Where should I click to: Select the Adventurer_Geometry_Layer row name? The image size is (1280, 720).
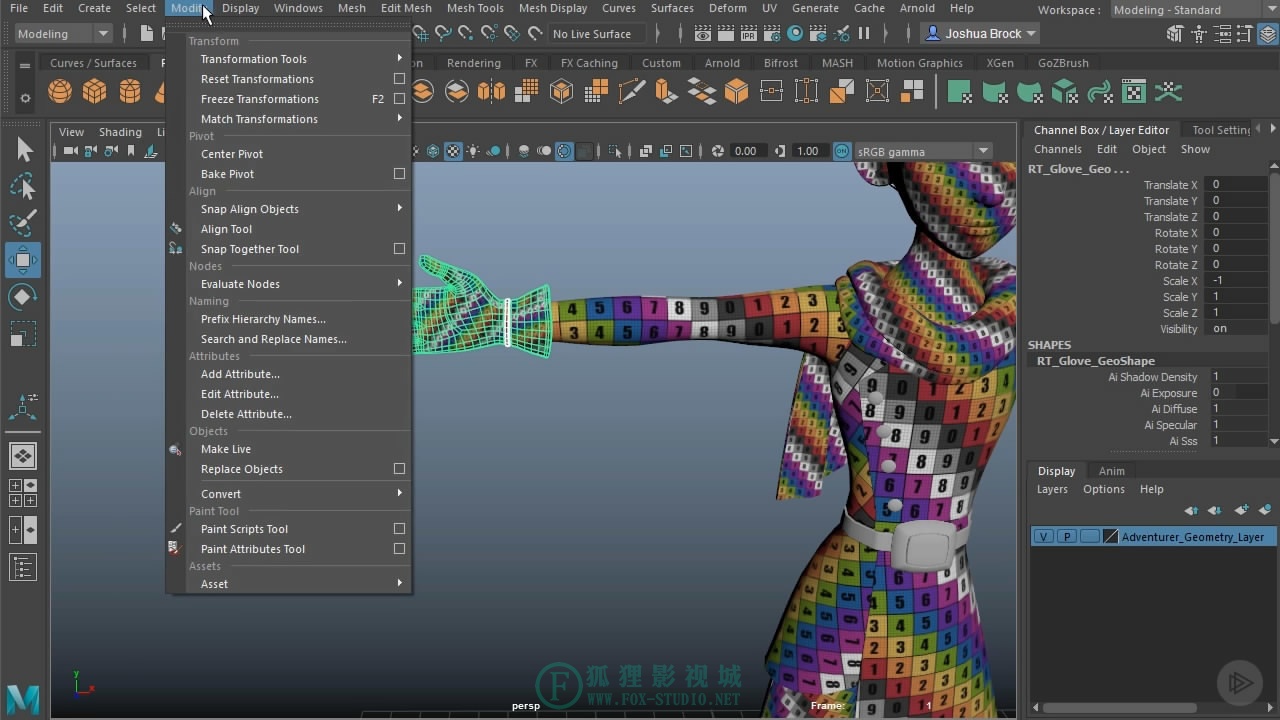click(1193, 537)
